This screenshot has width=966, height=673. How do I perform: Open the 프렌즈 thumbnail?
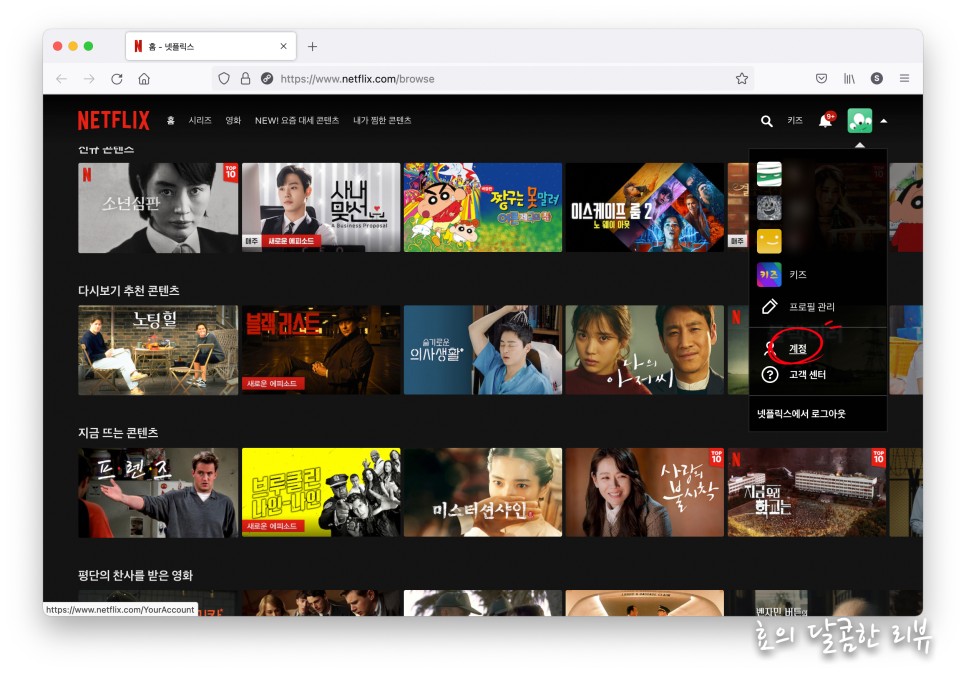pos(158,492)
